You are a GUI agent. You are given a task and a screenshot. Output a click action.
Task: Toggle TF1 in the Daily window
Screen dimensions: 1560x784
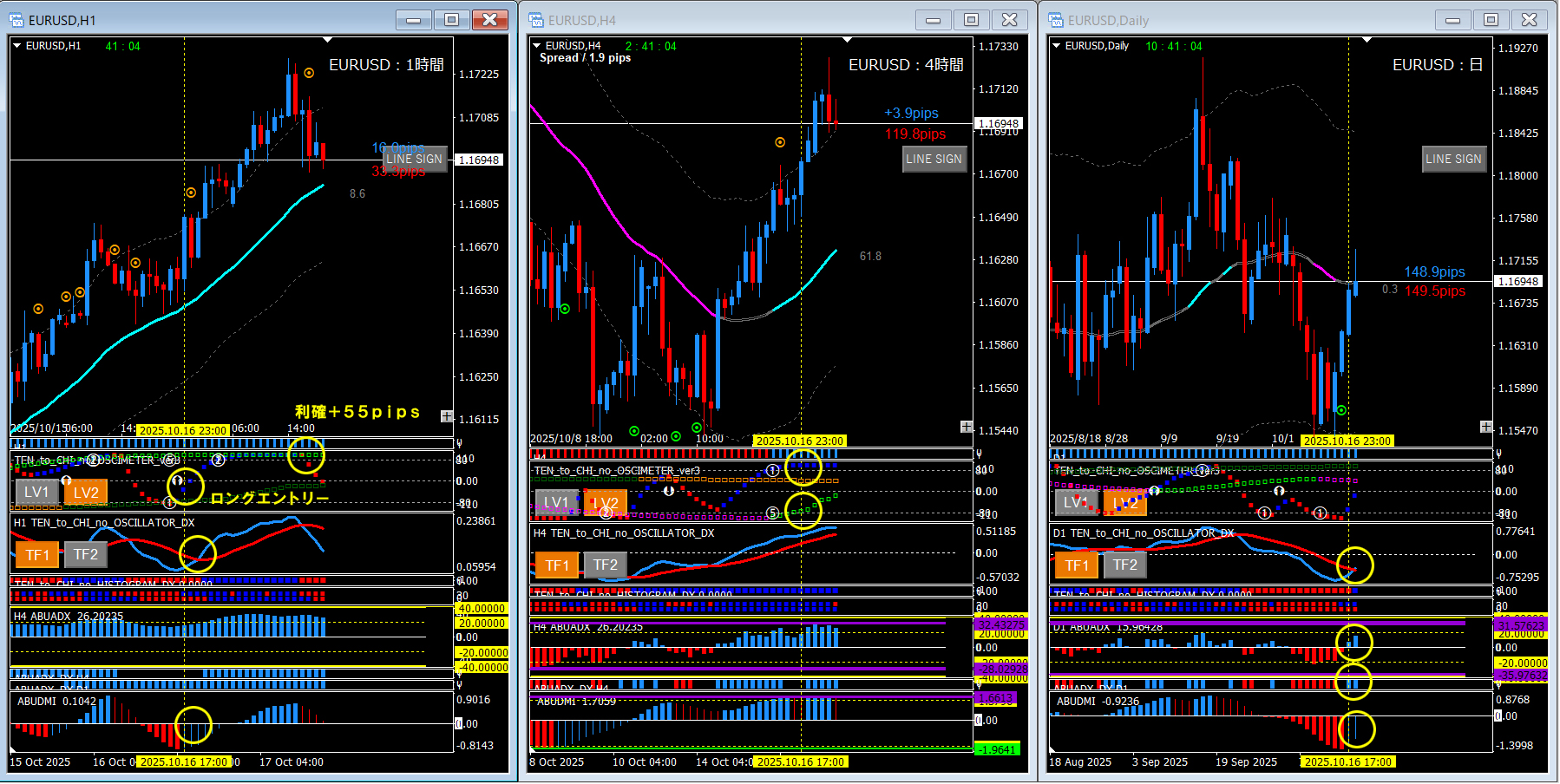pos(1076,565)
